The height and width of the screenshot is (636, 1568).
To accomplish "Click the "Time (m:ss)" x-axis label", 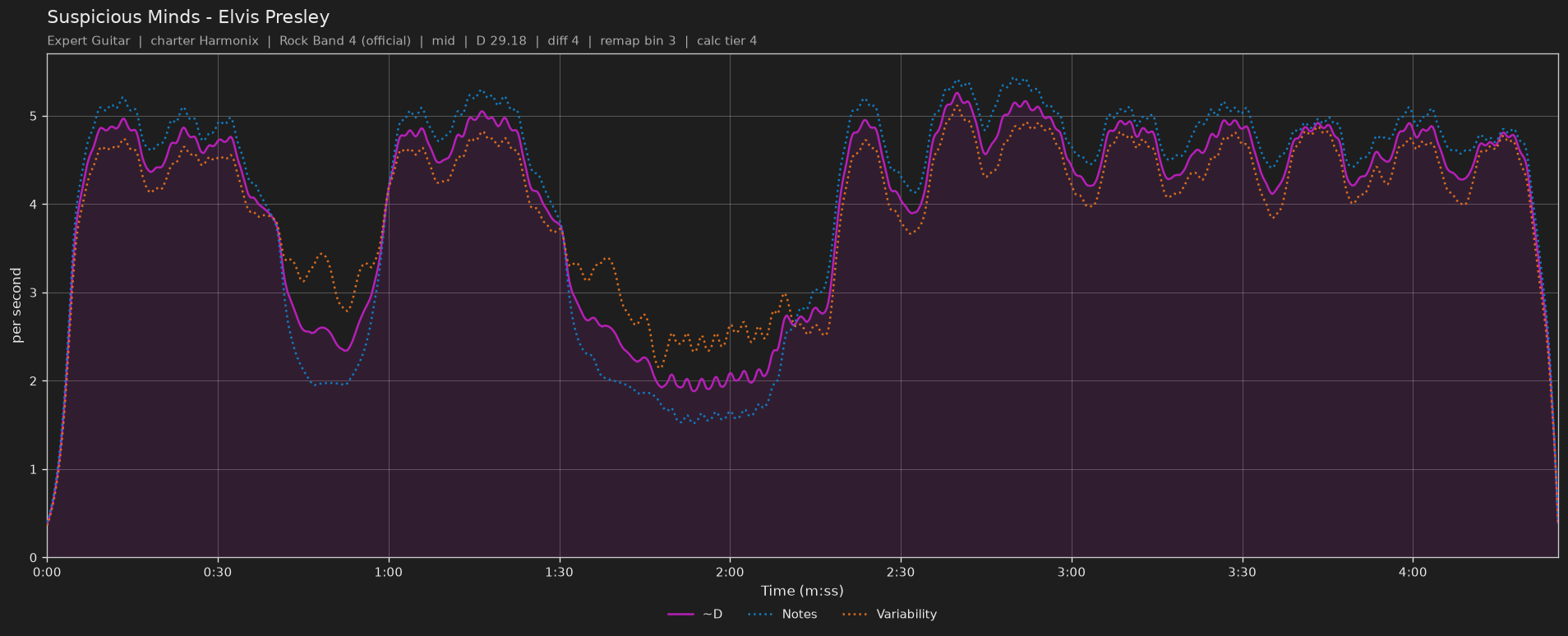I will (802, 591).
